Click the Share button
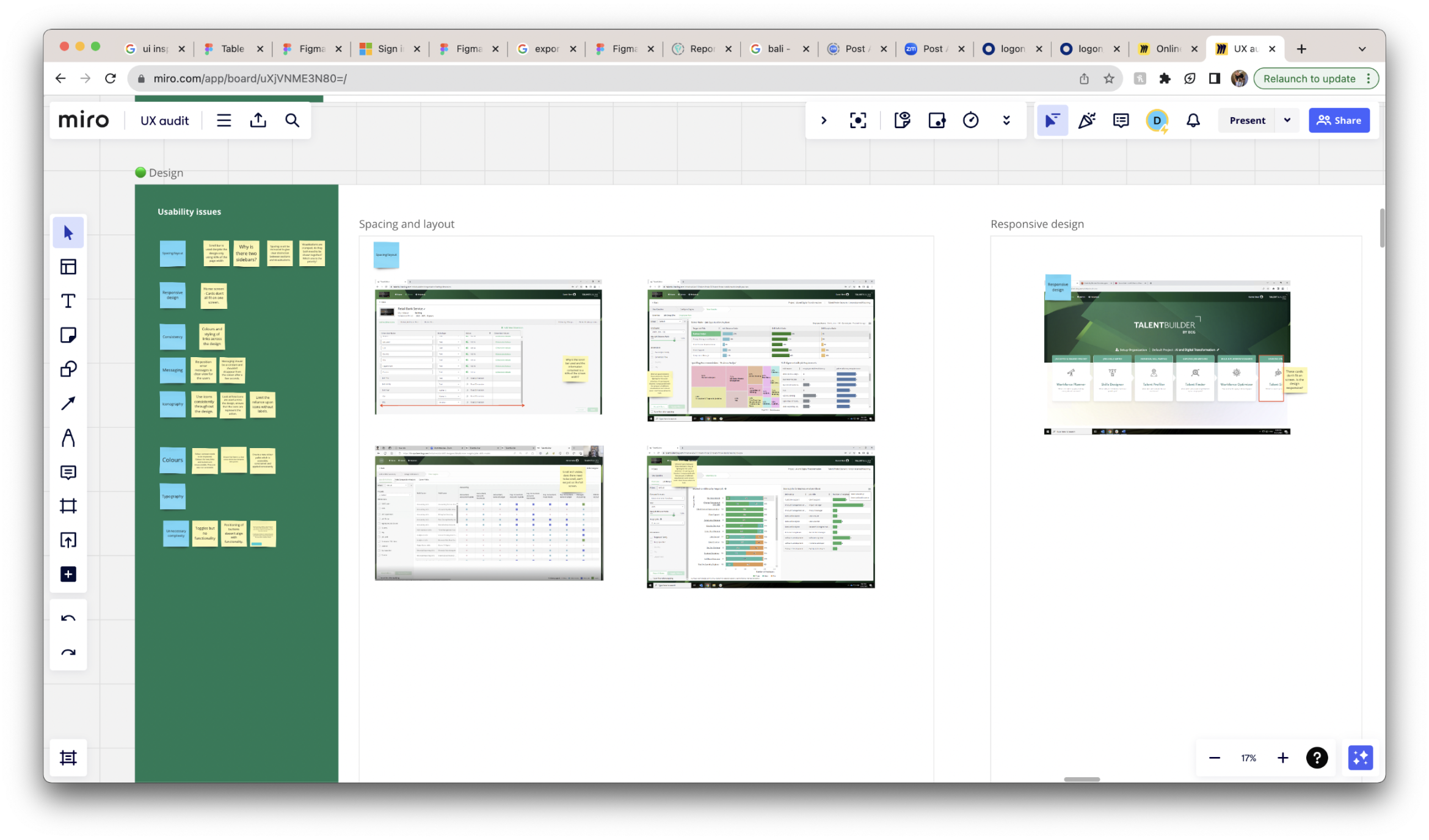The image size is (1429, 840). point(1339,120)
